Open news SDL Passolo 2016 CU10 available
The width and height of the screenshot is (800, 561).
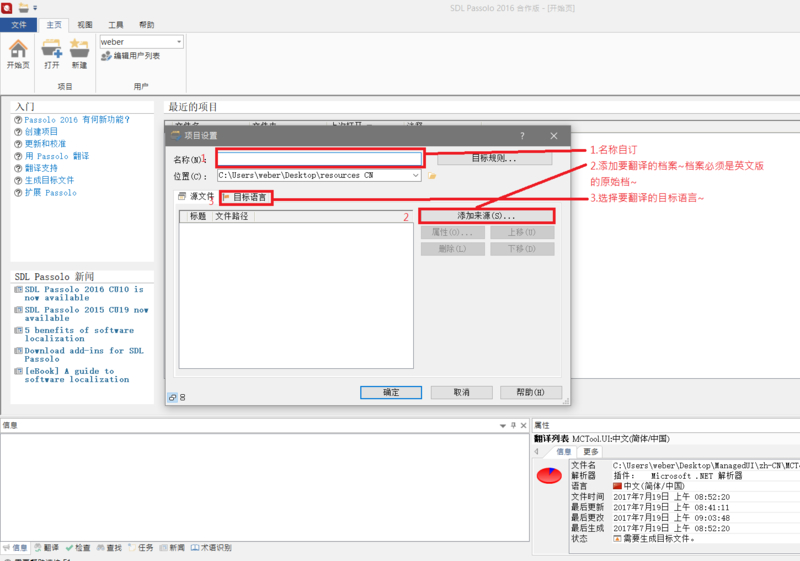click(x=84, y=293)
